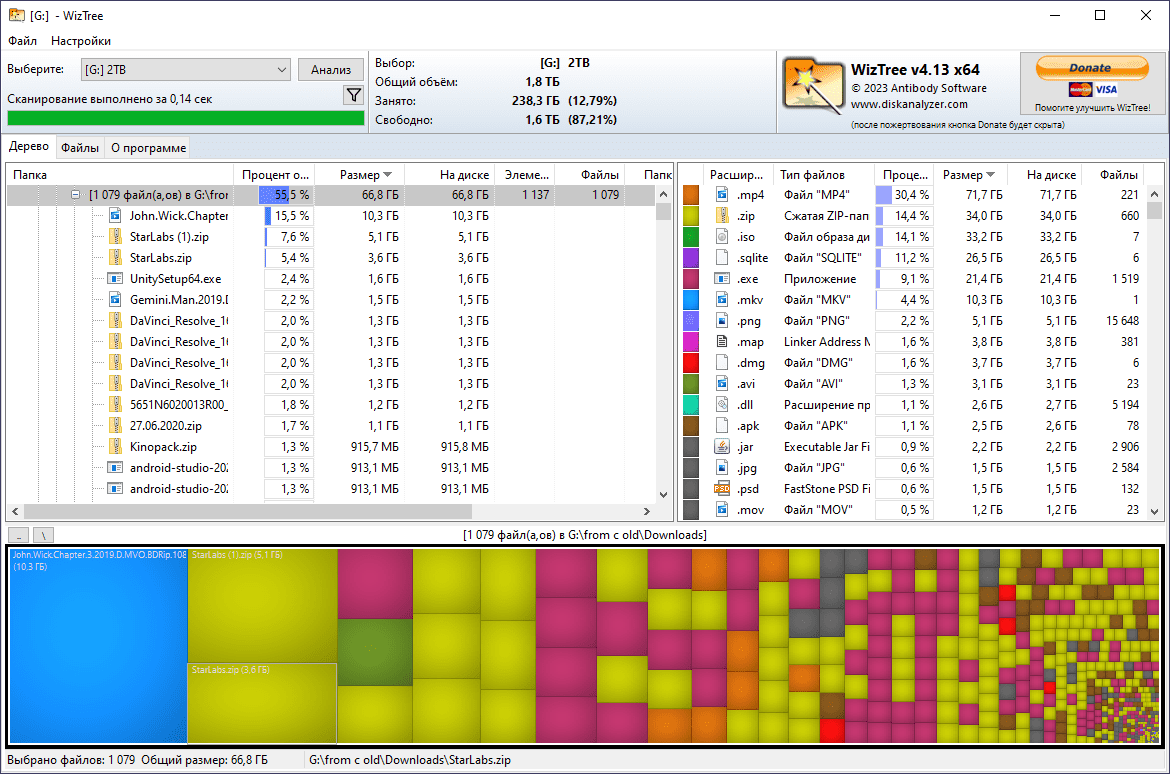Click the Тип файлов column header
This screenshot has height=774, width=1170.
tap(824, 175)
